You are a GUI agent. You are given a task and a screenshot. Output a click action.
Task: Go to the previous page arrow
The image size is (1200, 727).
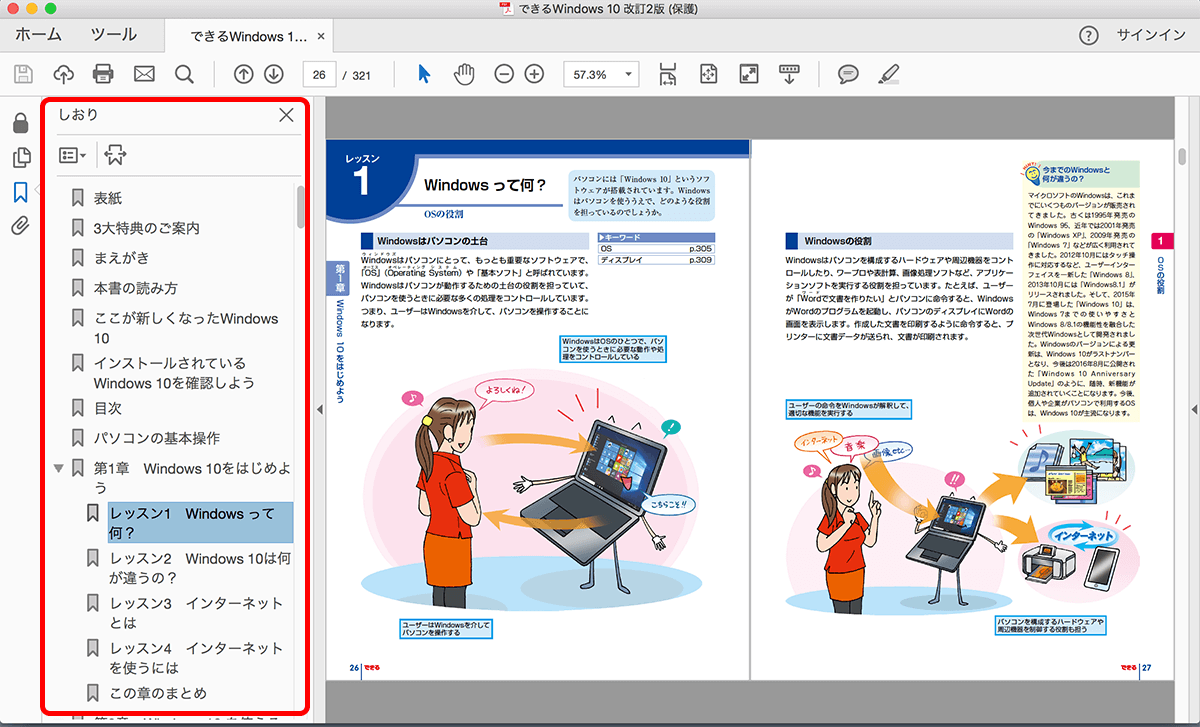click(243, 74)
